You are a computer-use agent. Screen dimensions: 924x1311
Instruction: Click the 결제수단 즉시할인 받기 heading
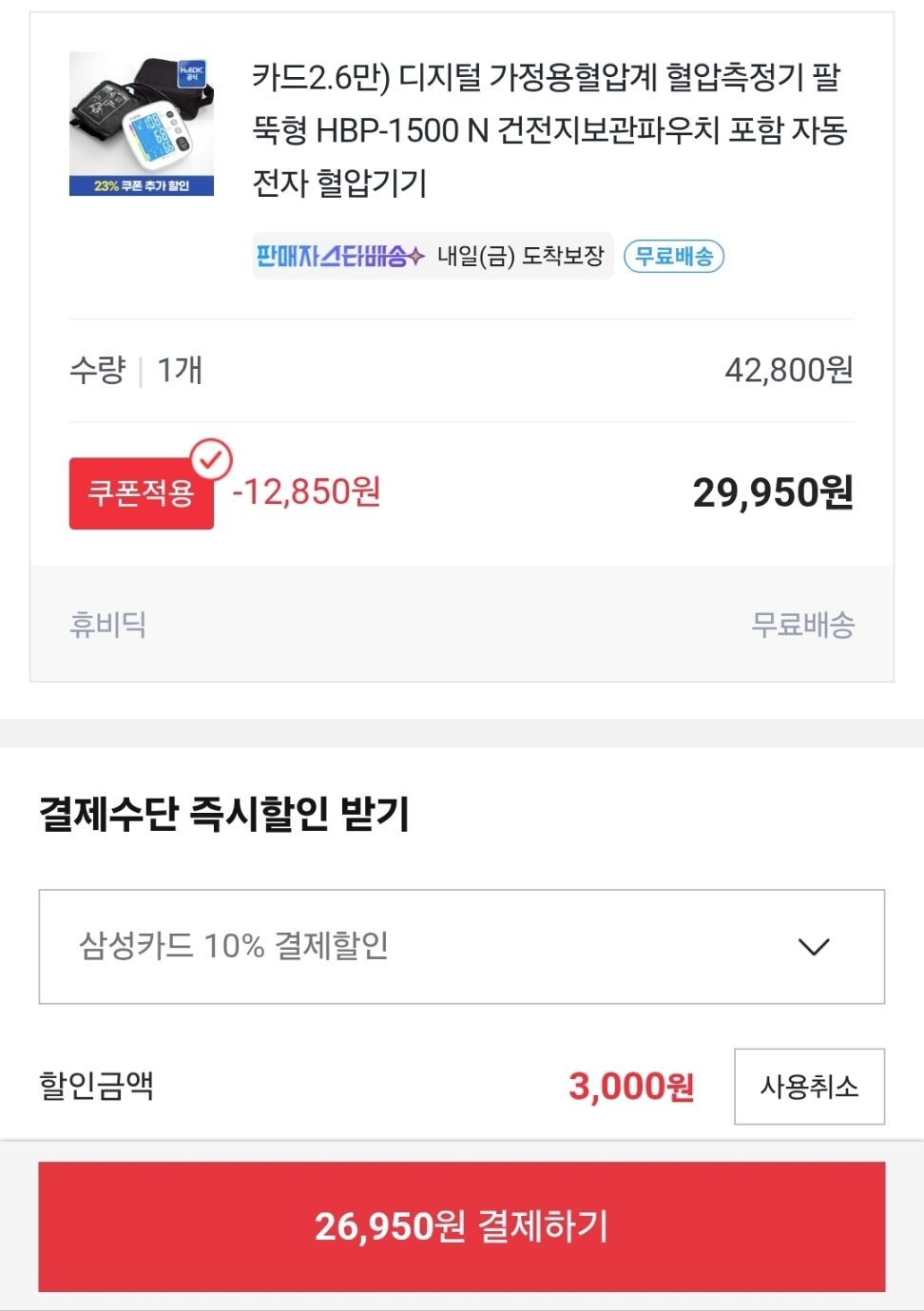(224, 814)
